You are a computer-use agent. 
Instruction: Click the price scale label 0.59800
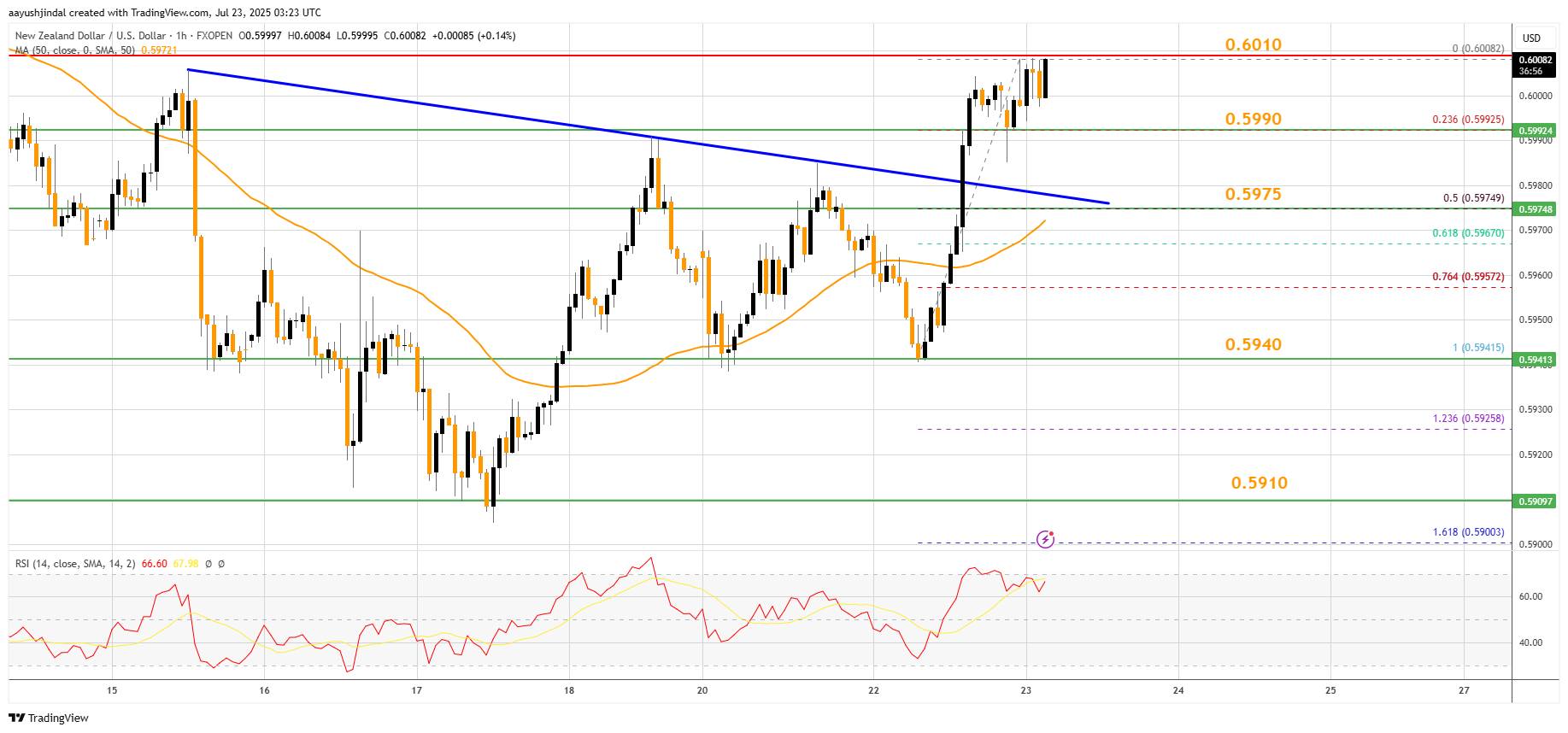1536,185
